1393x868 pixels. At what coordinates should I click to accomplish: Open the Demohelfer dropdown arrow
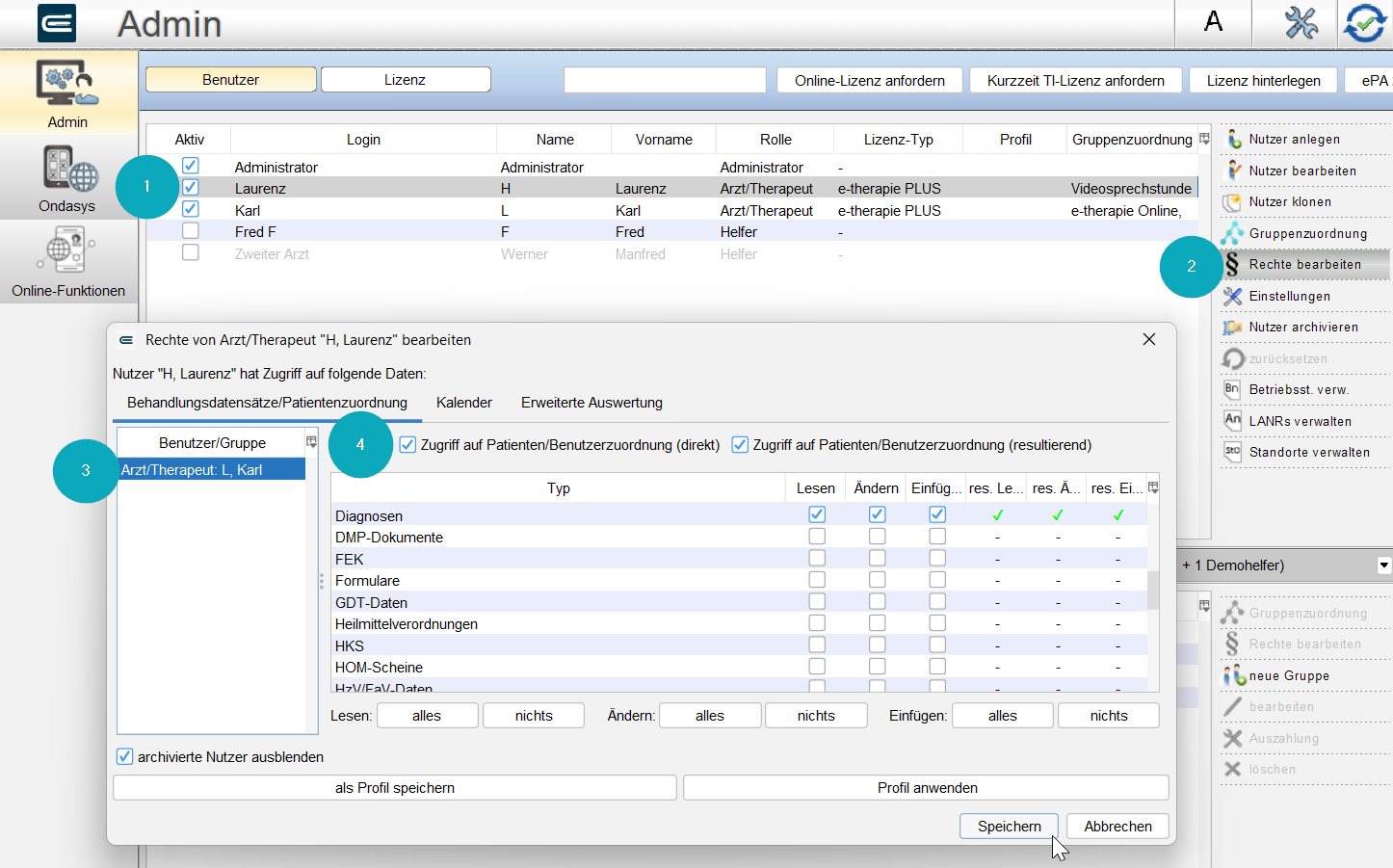pyautogui.click(x=1384, y=566)
